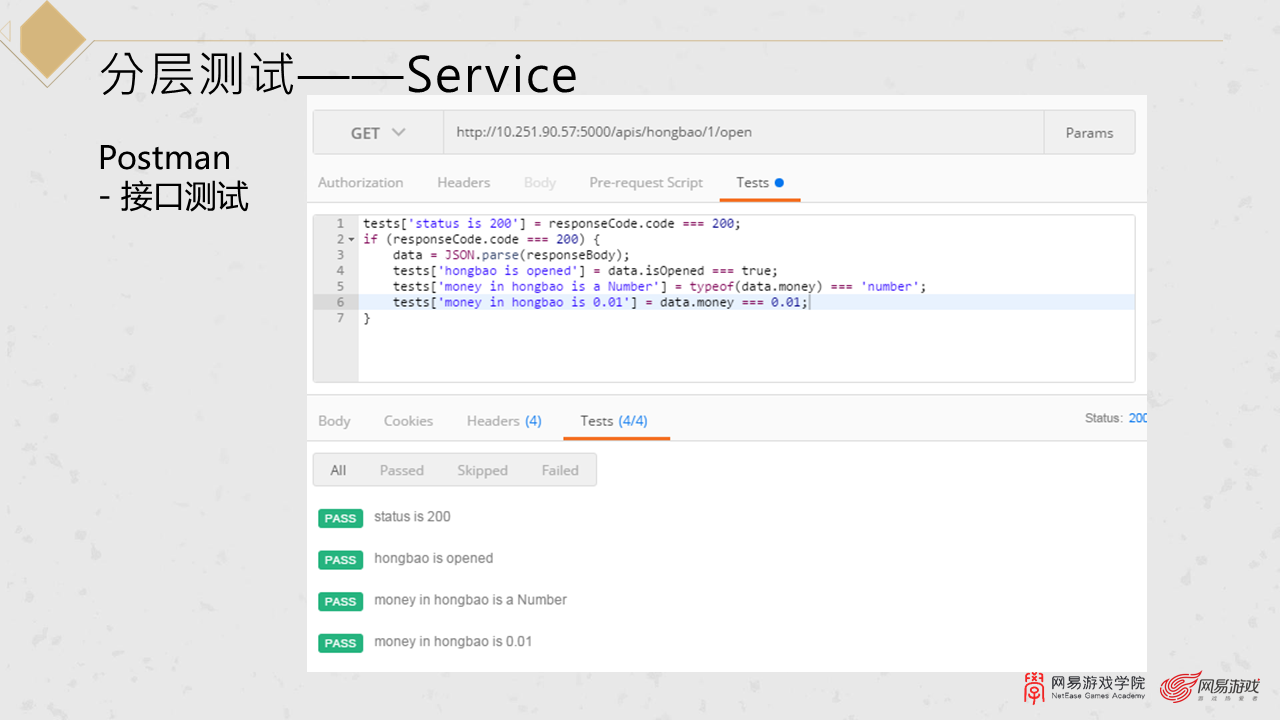Open the request Headers tab
Viewport: 1280px width, 720px height.
[x=463, y=183]
